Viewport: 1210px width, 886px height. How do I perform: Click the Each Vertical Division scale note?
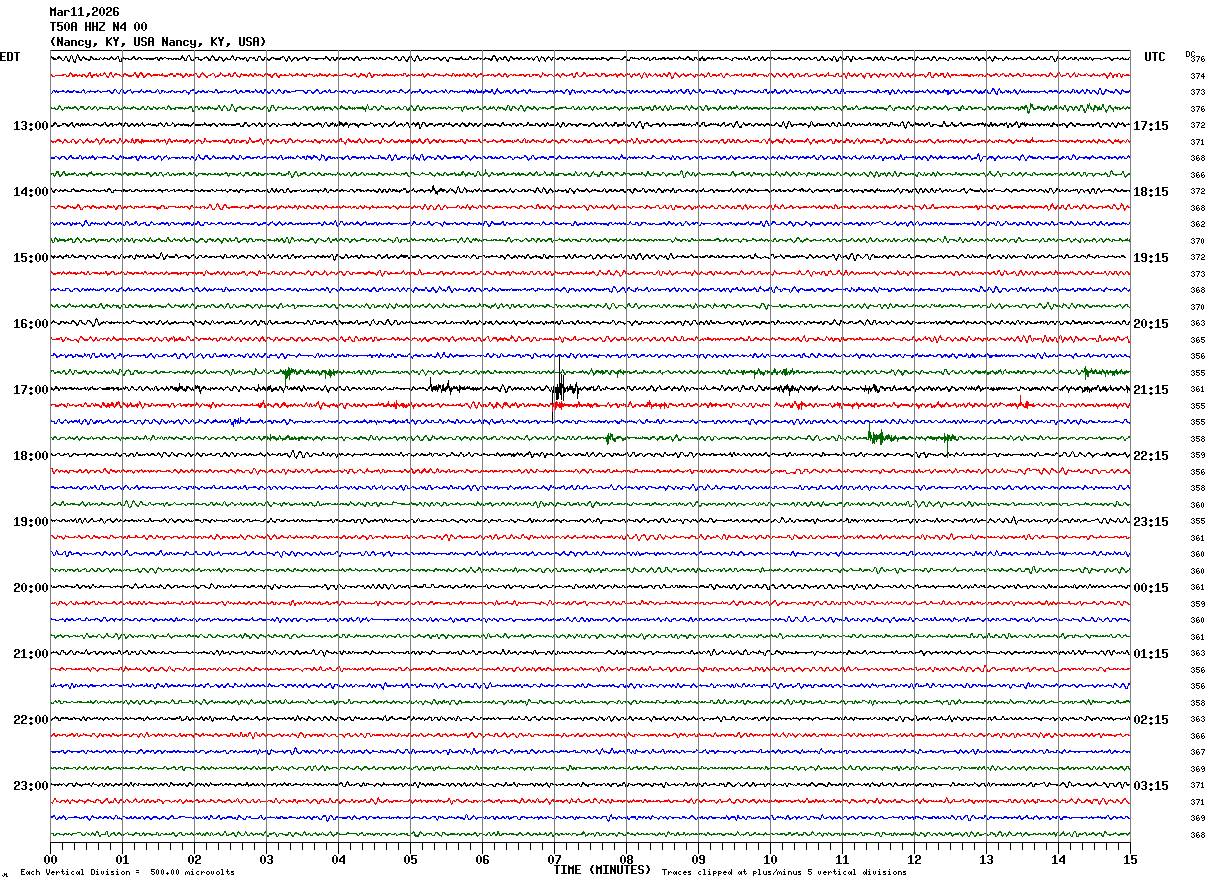pyautogui.click(x=127, y=873)
